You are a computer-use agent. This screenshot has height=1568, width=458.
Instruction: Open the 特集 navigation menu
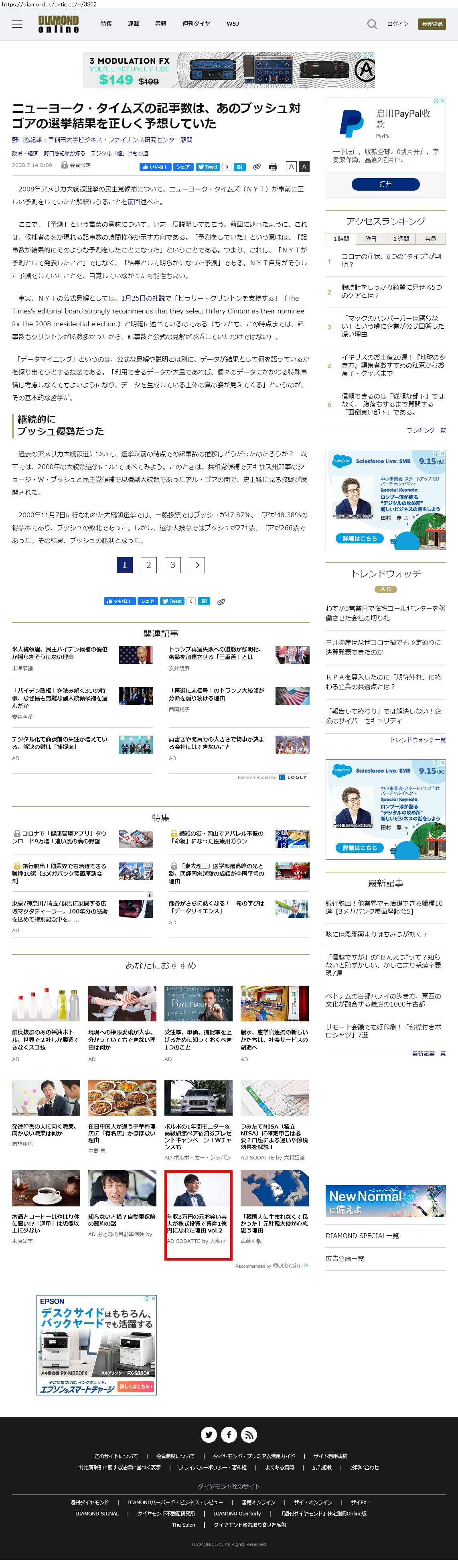pyautogui.click(x=106, y=24)
